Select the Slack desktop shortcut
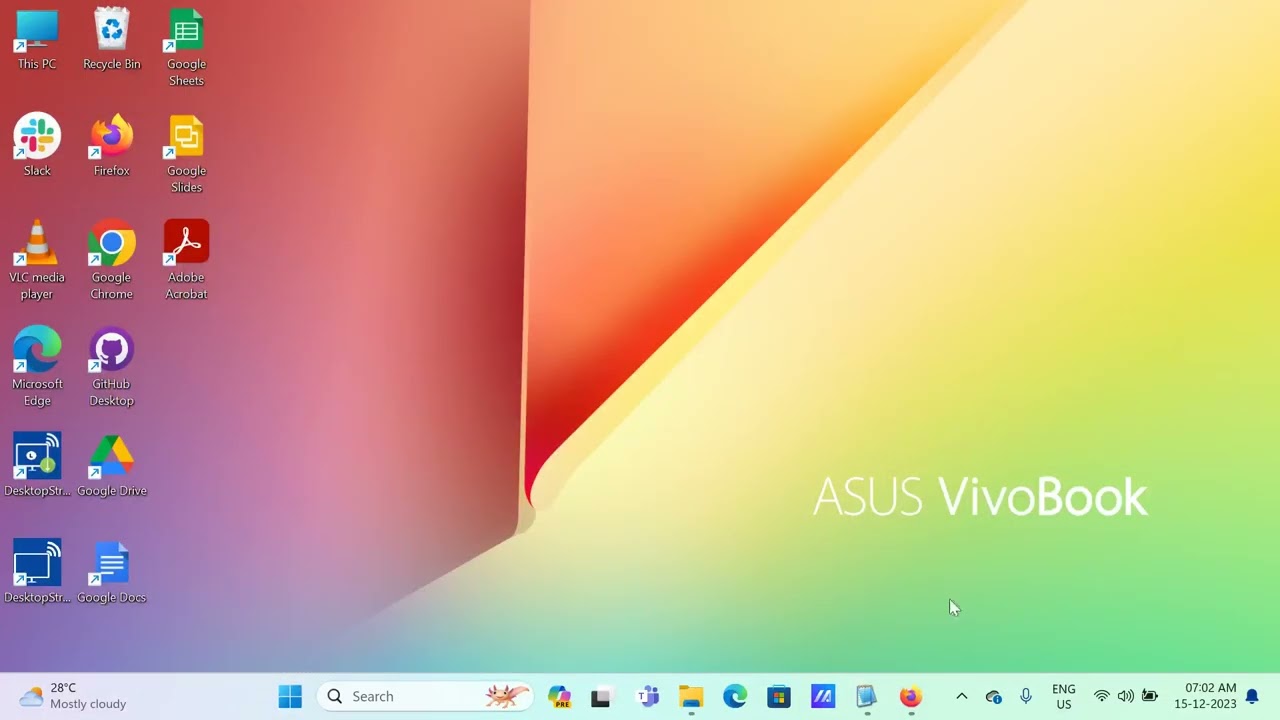 (x=37, y=146)
